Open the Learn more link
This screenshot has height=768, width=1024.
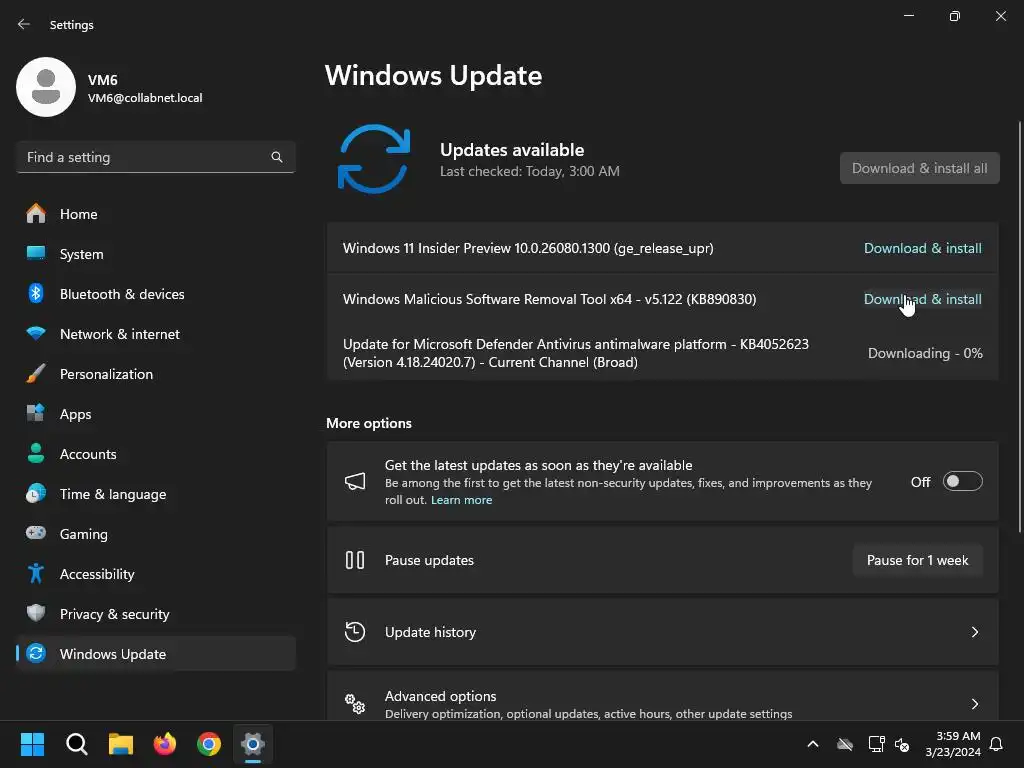pyautogui.click(x=461, y=500)
